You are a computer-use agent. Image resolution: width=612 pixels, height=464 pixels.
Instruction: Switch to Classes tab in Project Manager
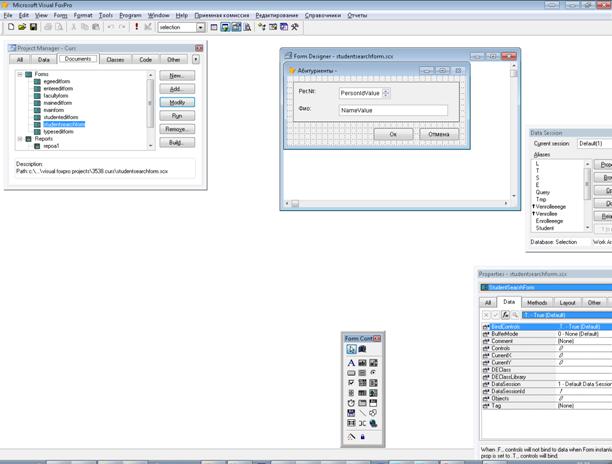click(115, 59)
